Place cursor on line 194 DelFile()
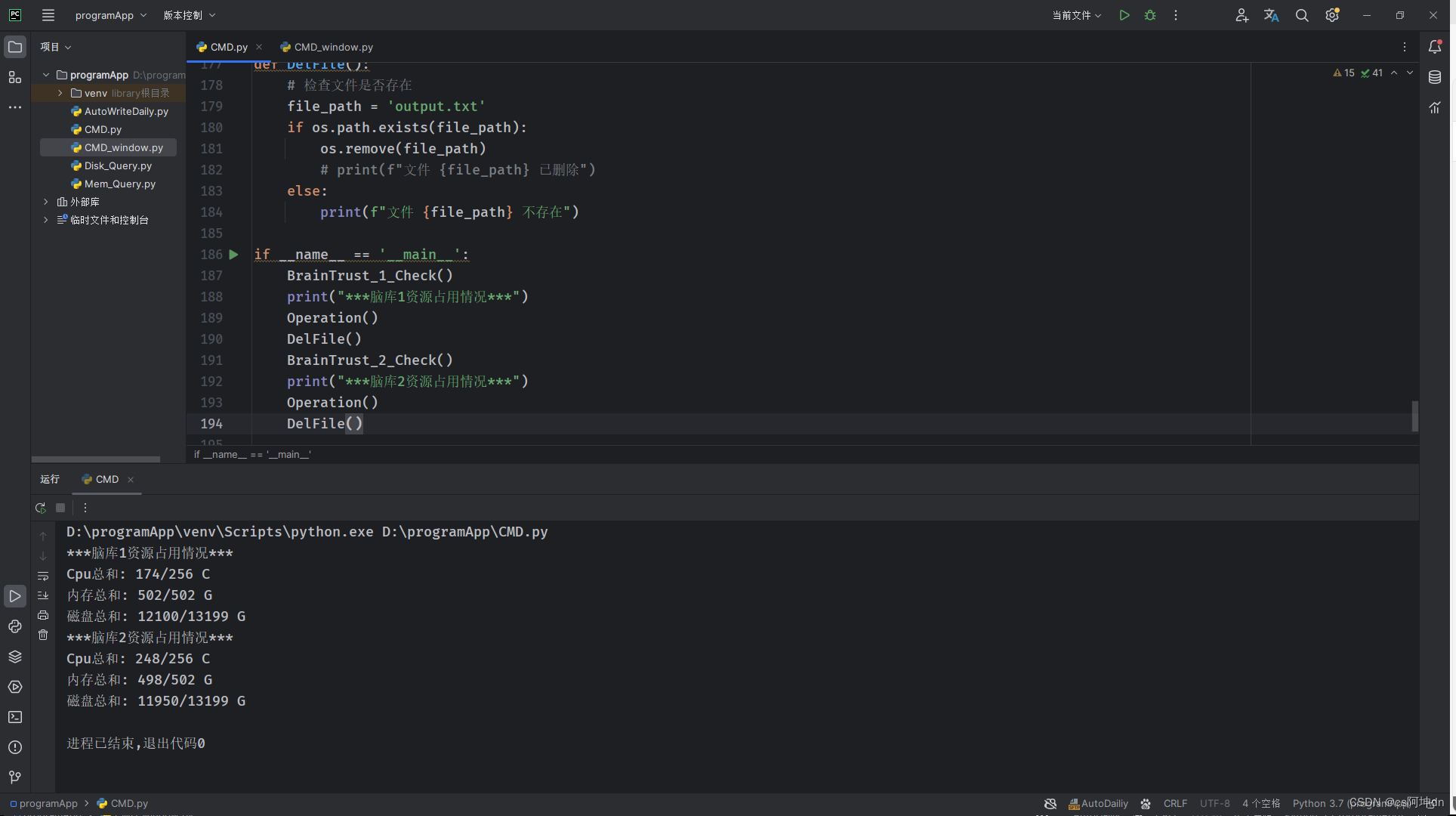This screenshot has width=1456, height=816. 325,424
